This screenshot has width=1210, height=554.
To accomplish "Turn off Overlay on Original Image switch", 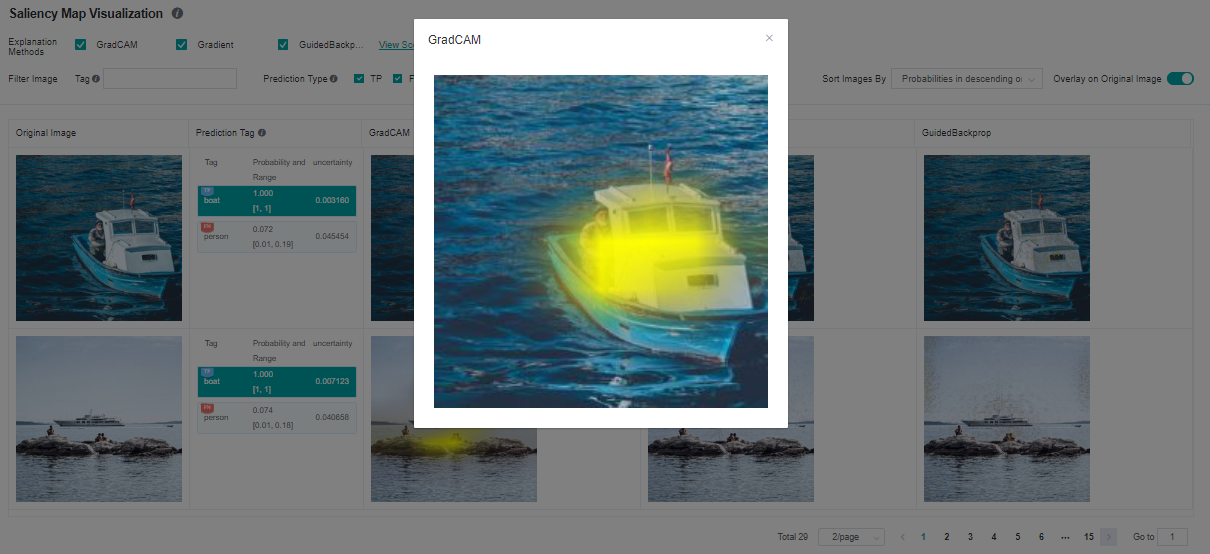I will pos(1180,78).
